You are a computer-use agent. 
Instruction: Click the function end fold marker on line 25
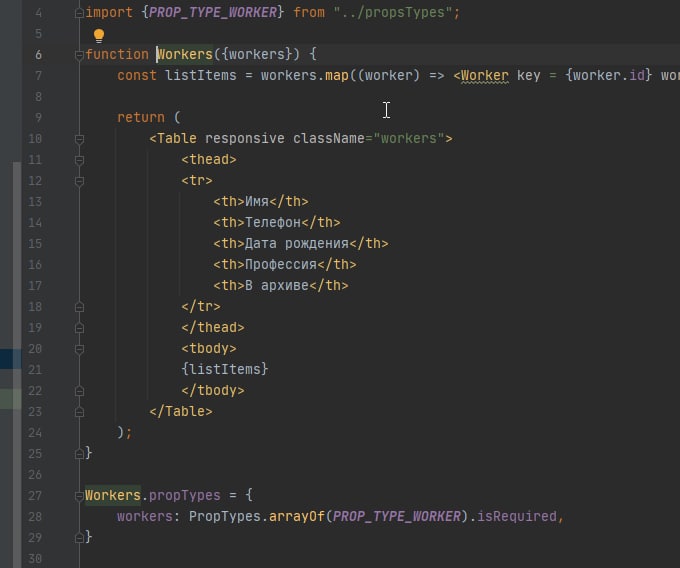click(79, 454)
